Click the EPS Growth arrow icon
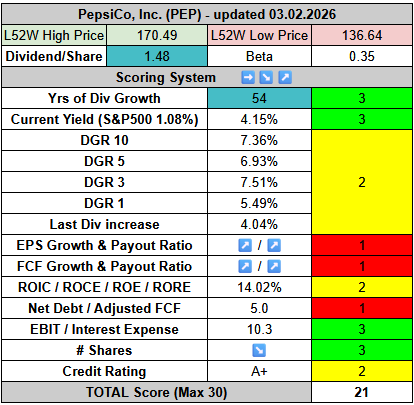414x405 pixels. click(245, 246)
